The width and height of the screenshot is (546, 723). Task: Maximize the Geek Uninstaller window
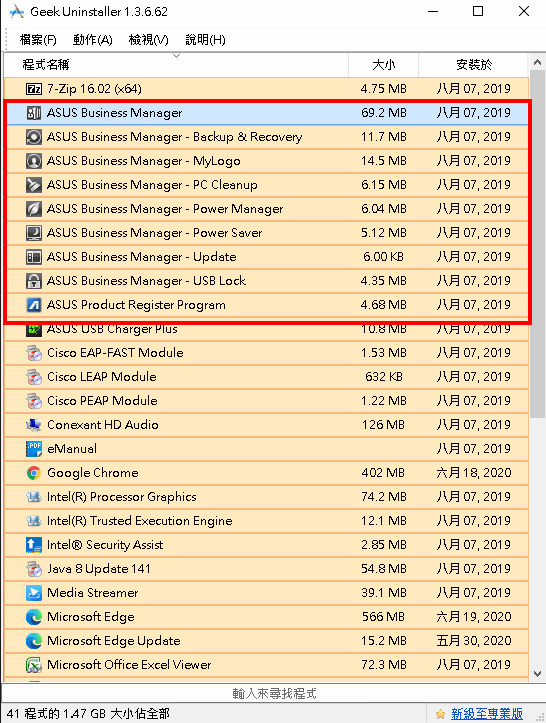478,11
